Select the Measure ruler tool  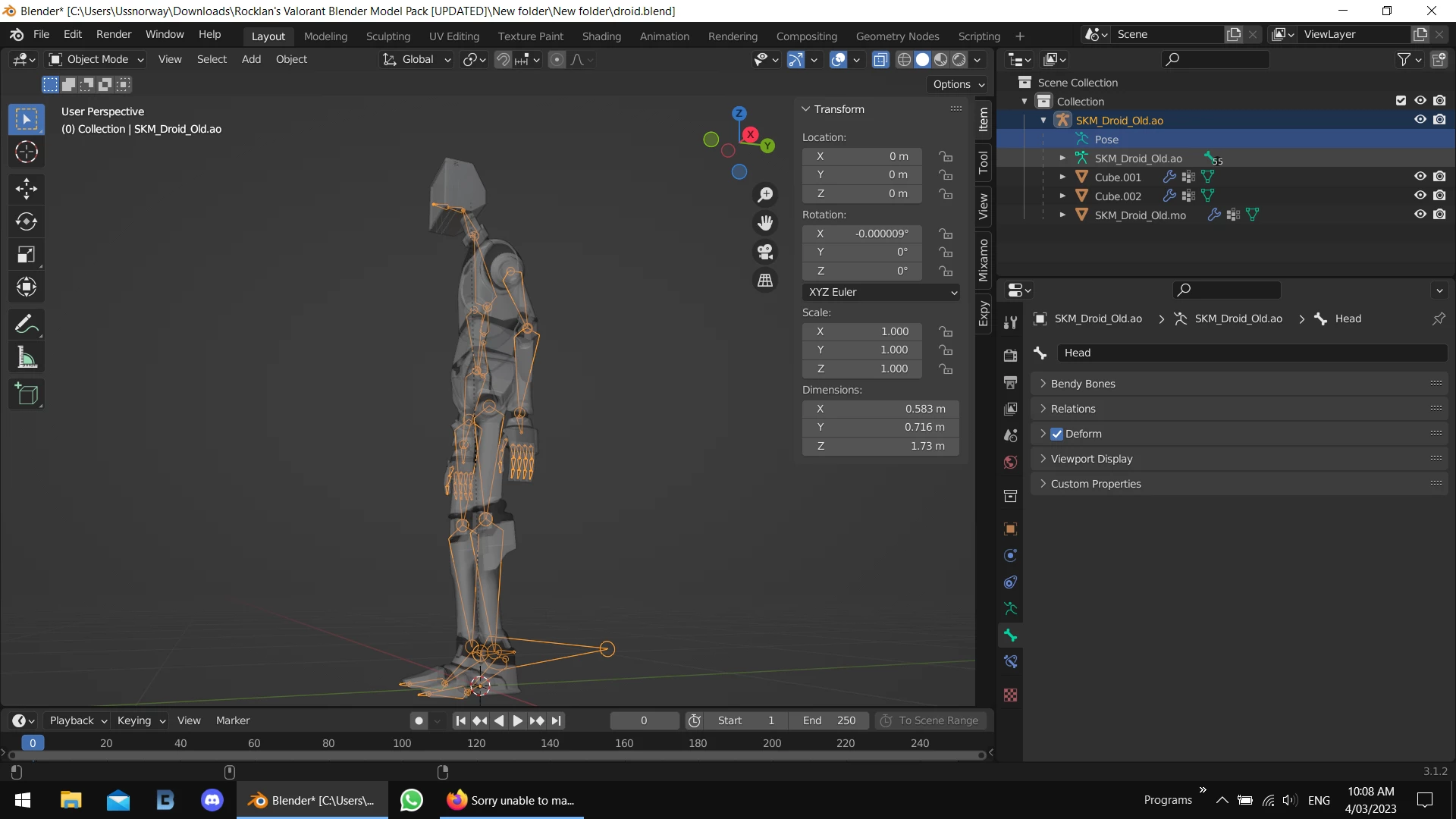click(x=27, y=357)
